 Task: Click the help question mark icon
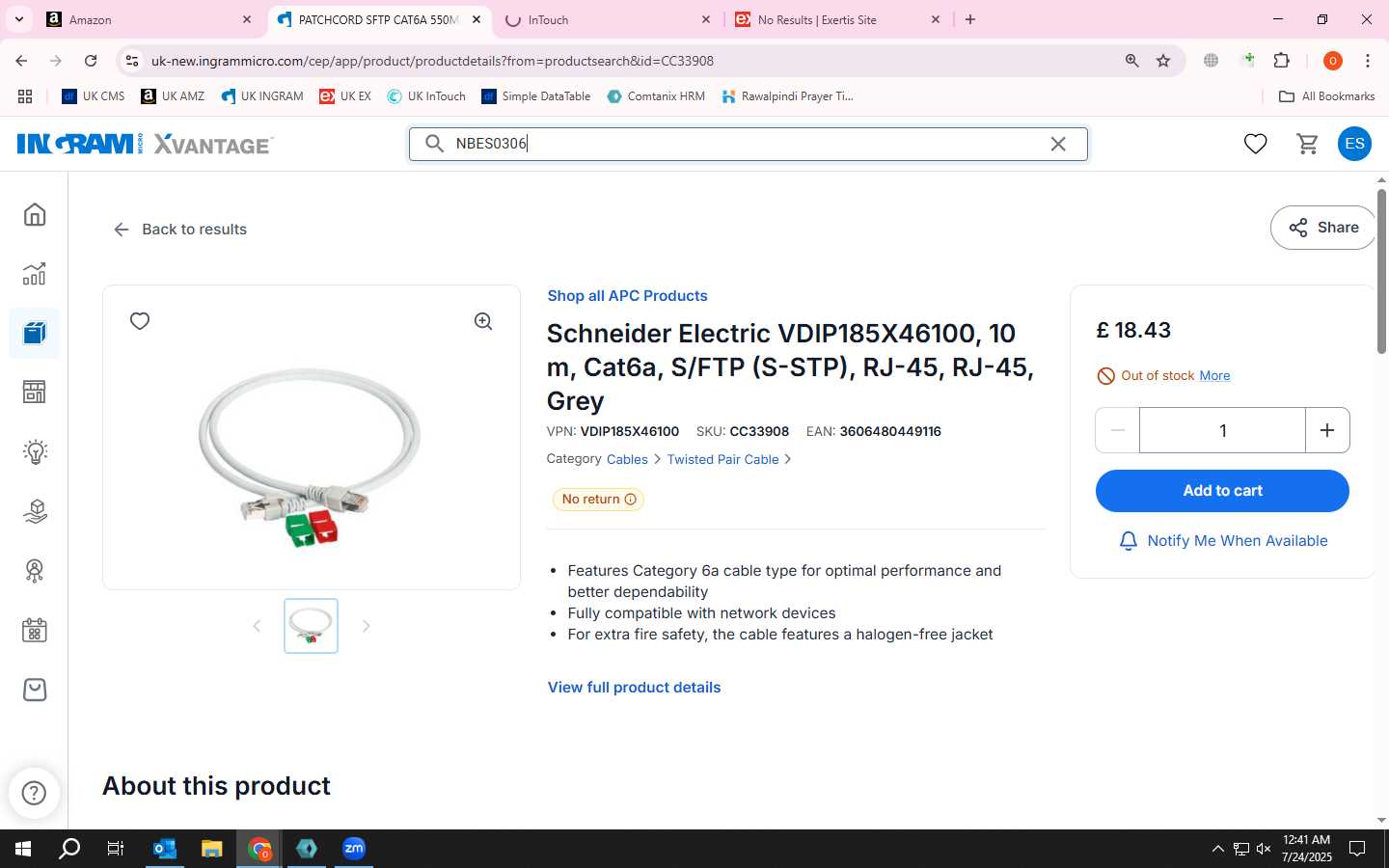(x=34, y=793)
